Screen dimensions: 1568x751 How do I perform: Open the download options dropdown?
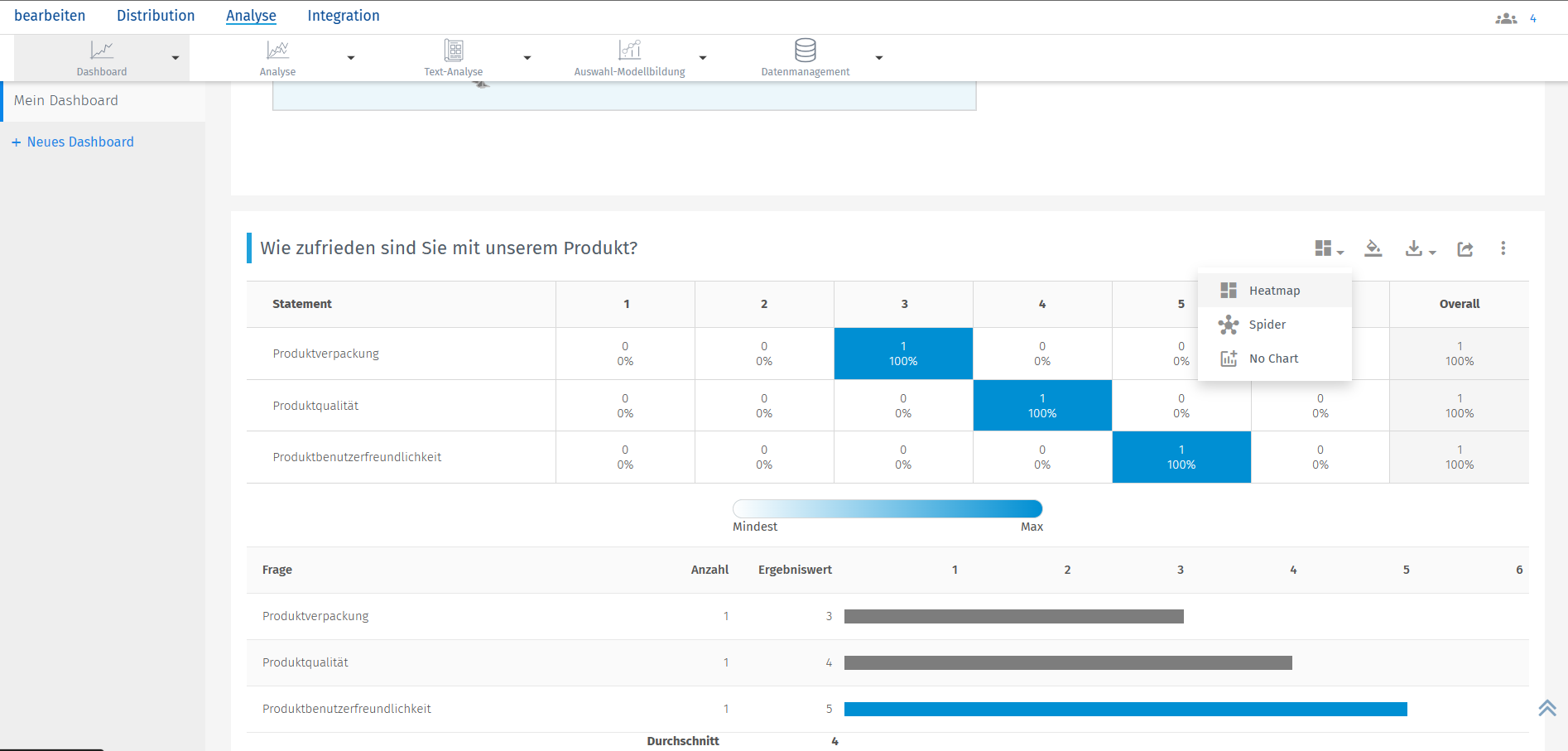[x=1421, y=248]
